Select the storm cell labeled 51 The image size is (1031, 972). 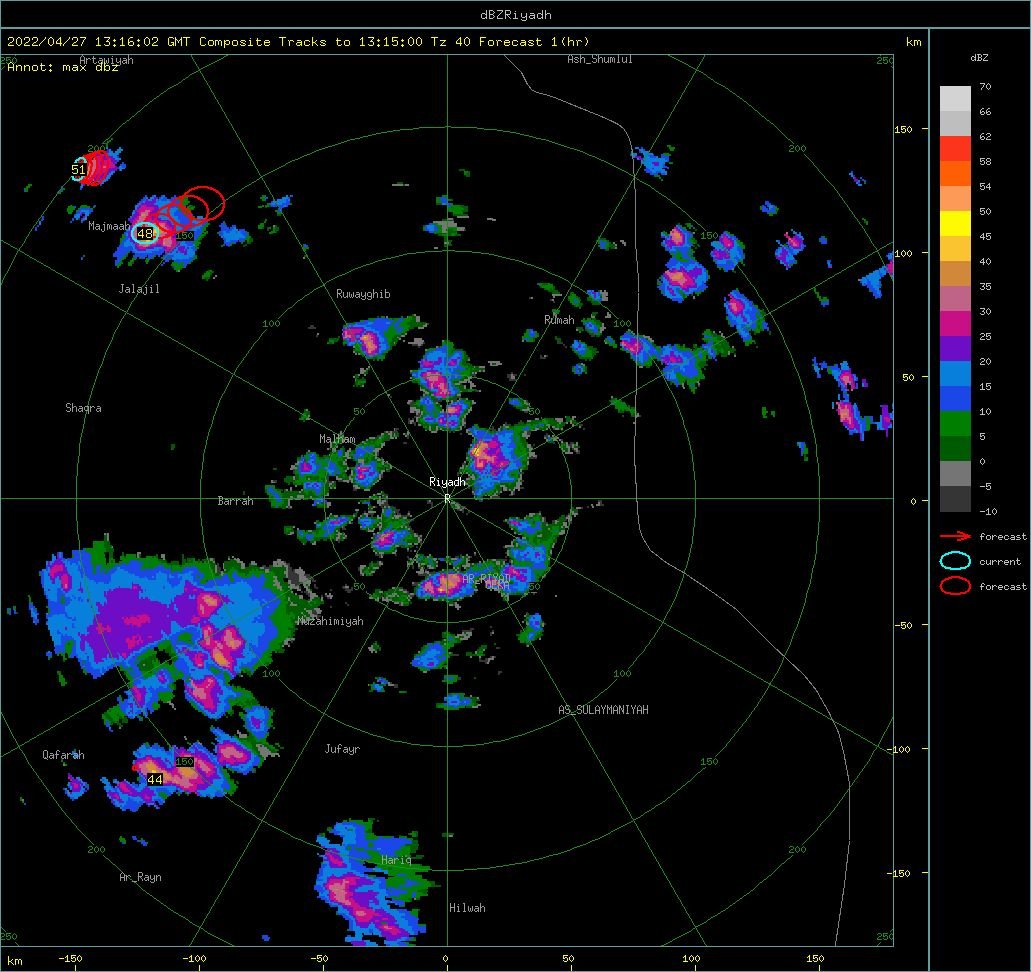coord(78,170)
